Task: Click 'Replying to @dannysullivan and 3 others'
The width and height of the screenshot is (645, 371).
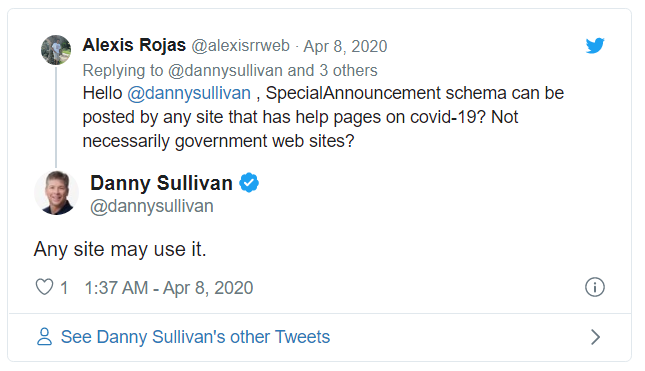Action: [x=230, y=70]
